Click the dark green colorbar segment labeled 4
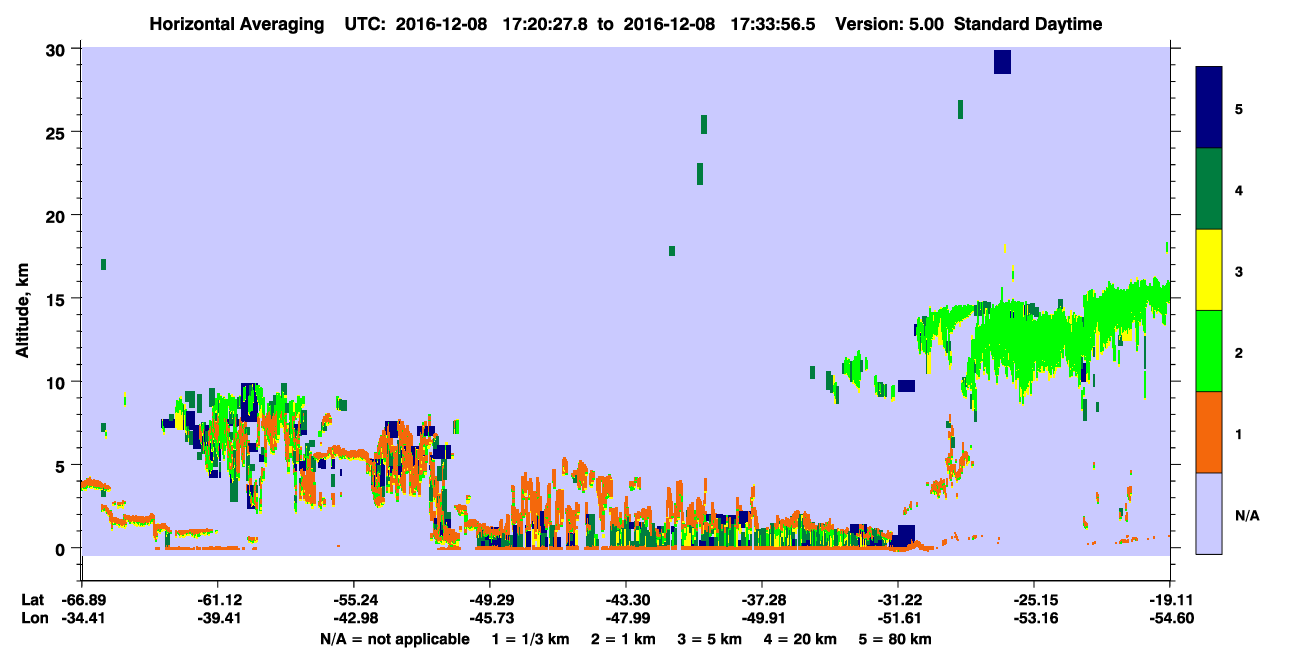This screenshot has height=667, width=1300. coord(1209,189)
